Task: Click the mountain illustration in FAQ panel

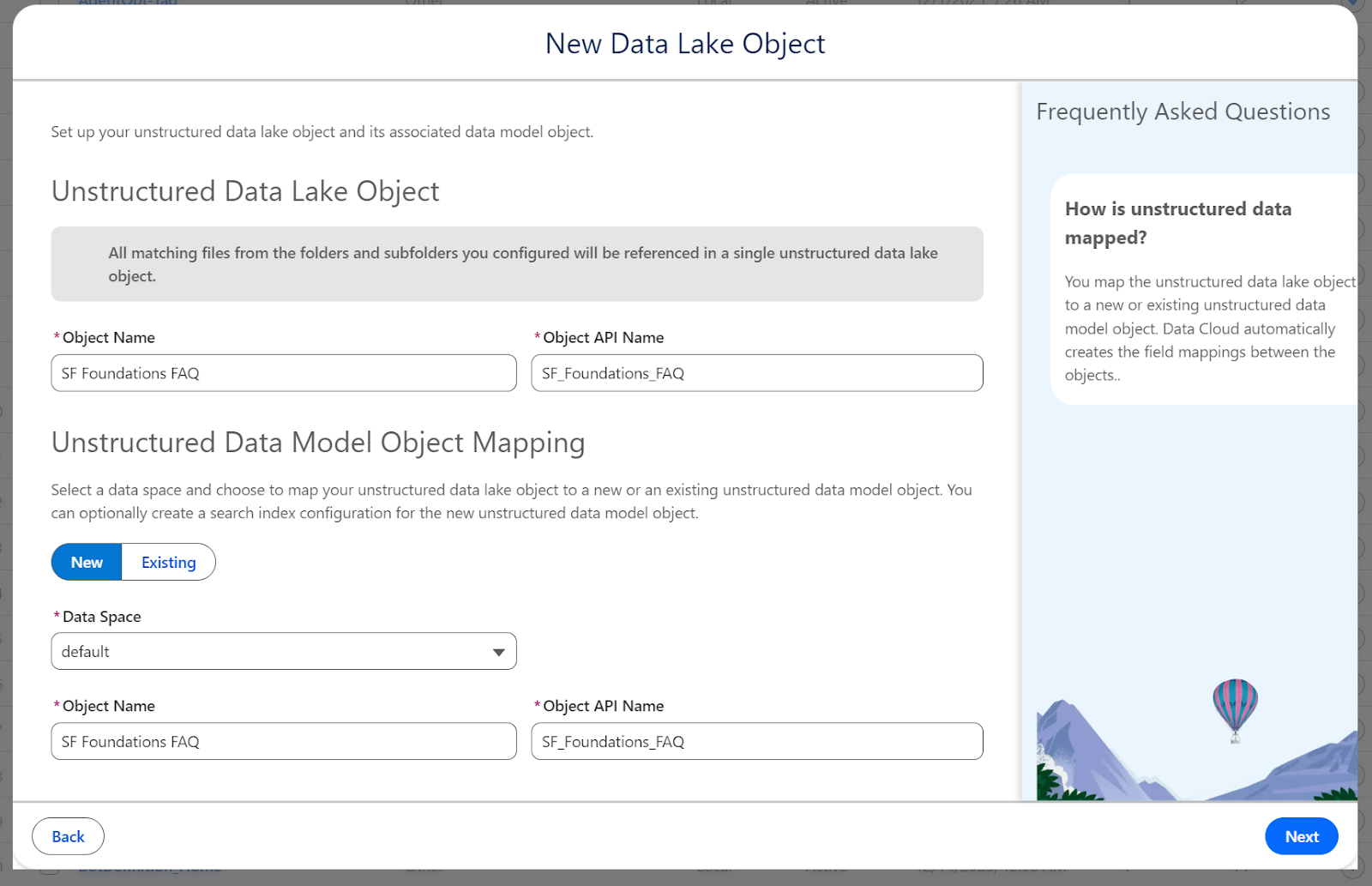Action: (1090, 755)
